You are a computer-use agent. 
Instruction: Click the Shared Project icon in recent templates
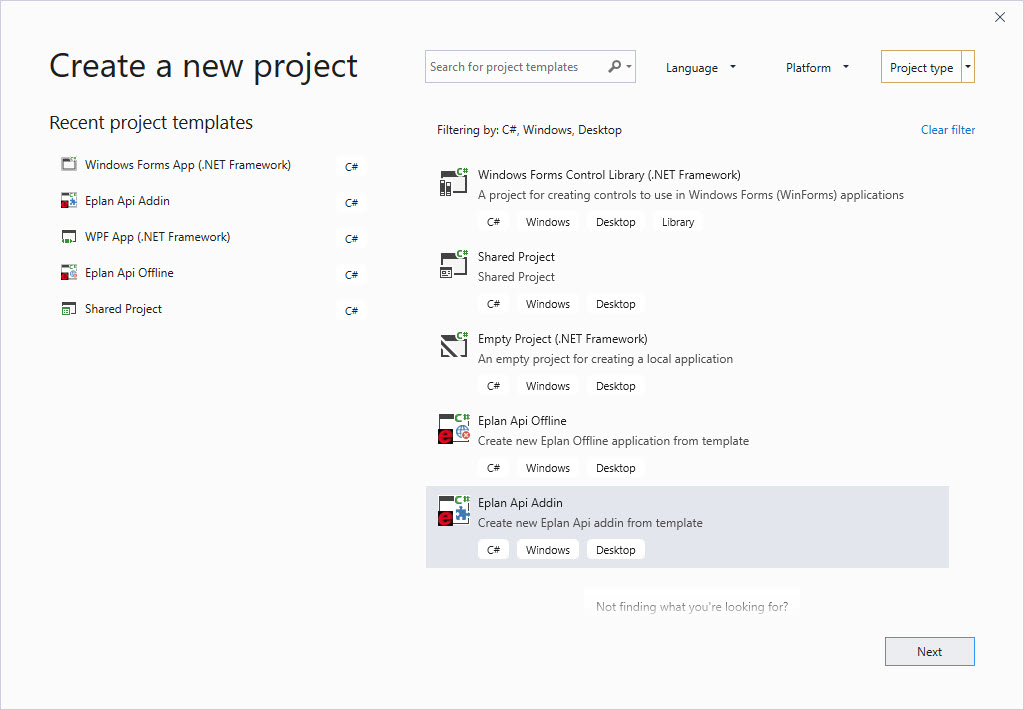pos(69,308)
